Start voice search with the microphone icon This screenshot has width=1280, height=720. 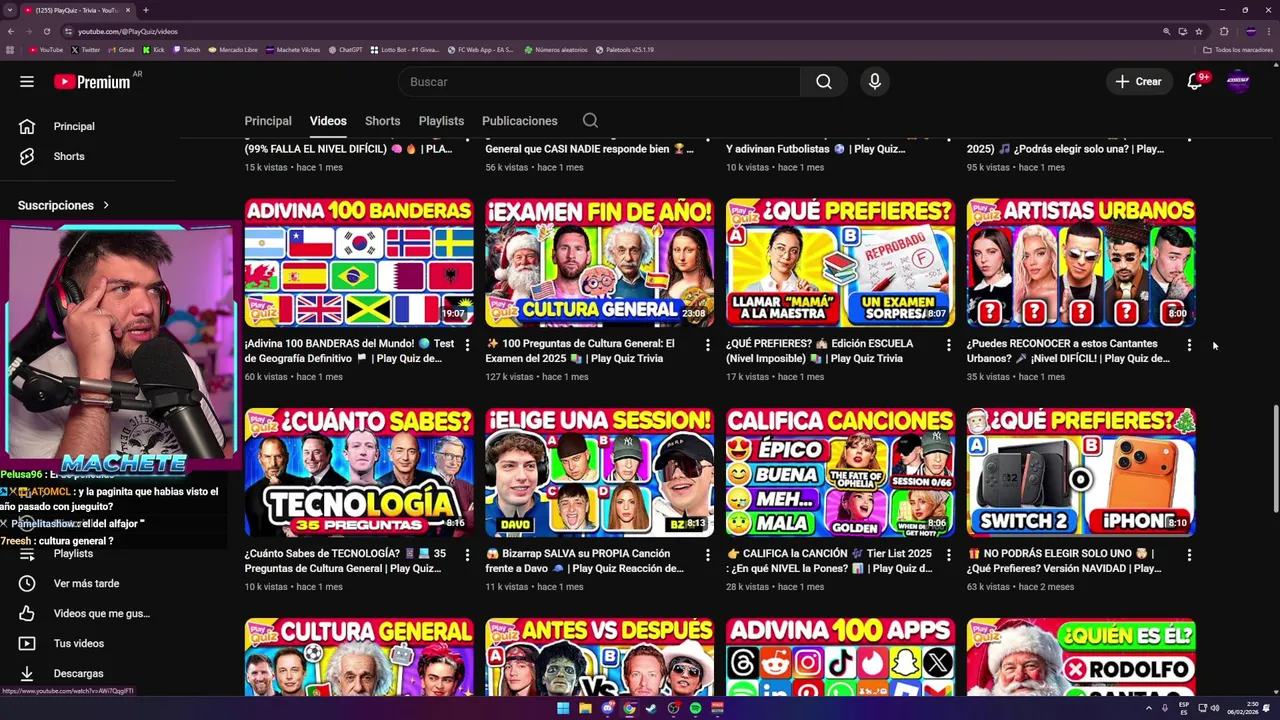pyautogui.click(x=875, y=82)
